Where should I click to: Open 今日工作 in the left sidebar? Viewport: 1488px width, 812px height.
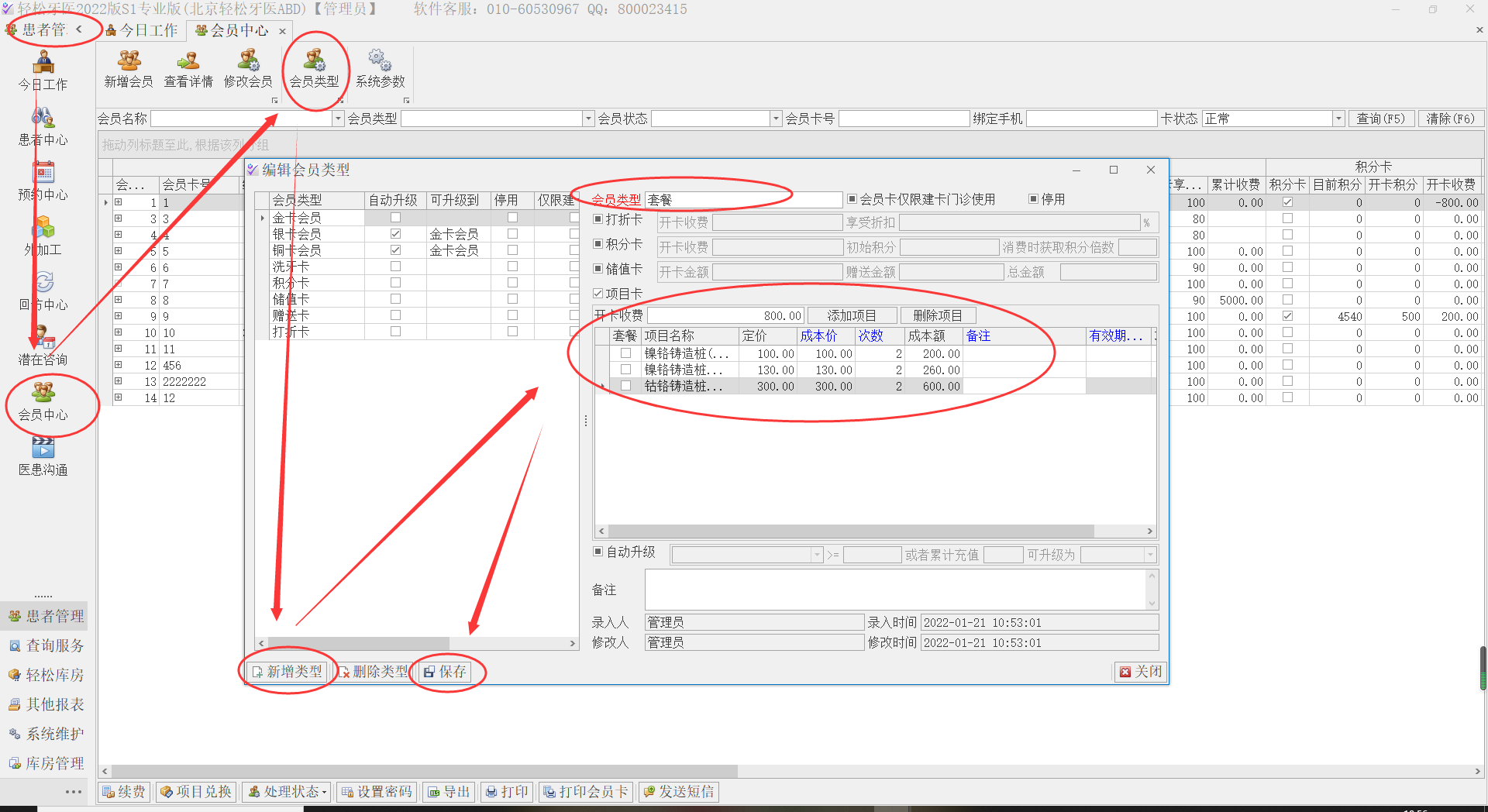(x=43, y=70)
